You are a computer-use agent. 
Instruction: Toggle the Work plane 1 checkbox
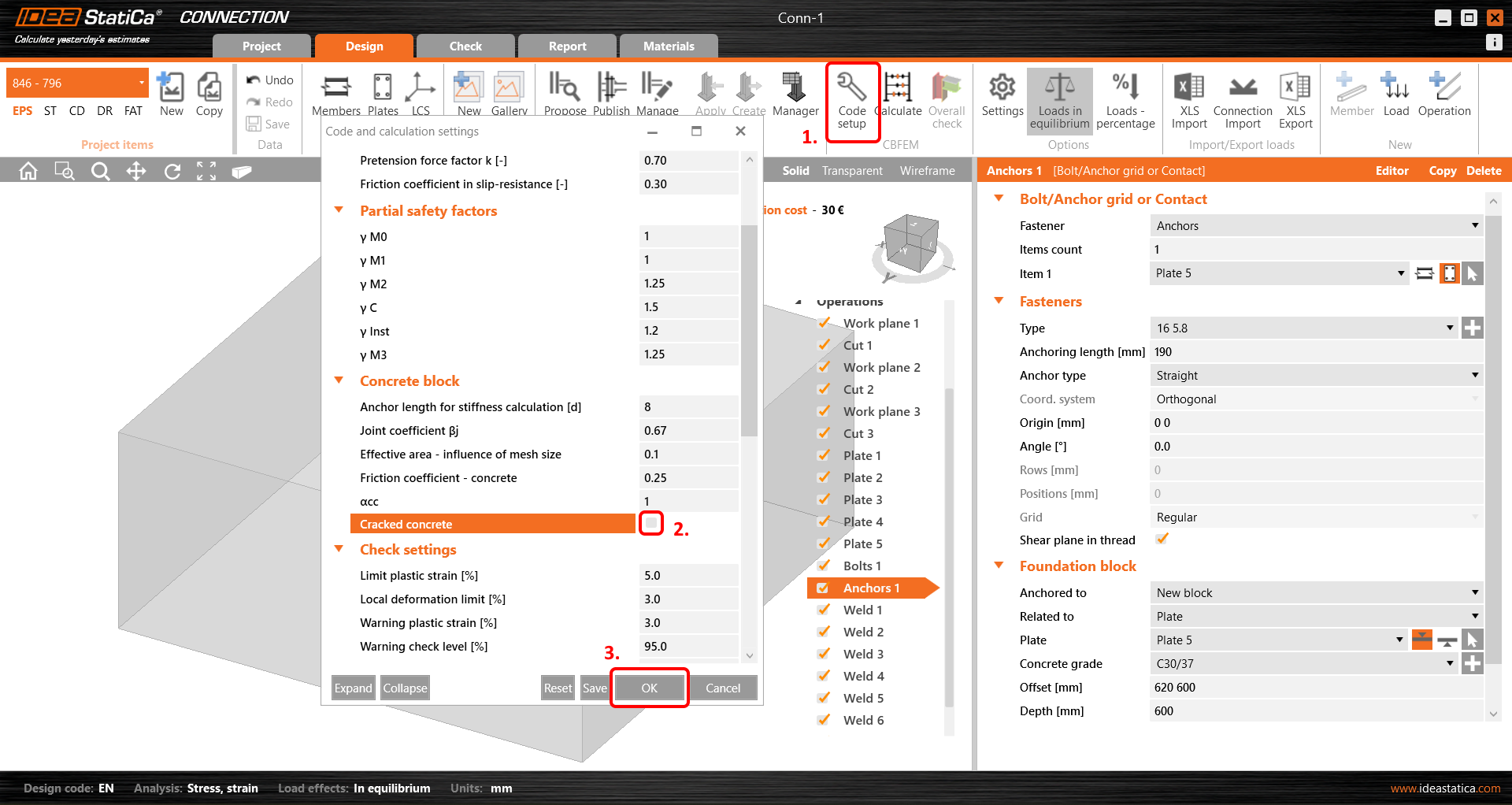[x=823, y=323]
